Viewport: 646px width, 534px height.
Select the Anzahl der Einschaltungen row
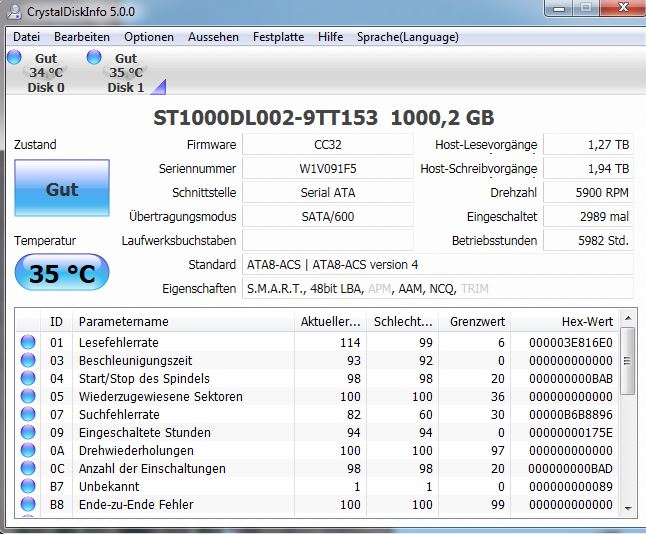[317, 468]
